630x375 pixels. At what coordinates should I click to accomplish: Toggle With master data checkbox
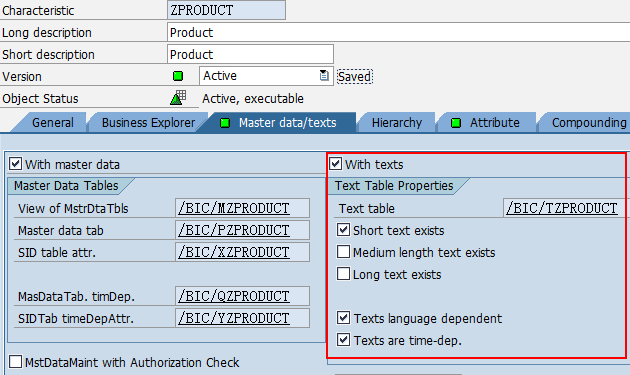pos(16,164)
